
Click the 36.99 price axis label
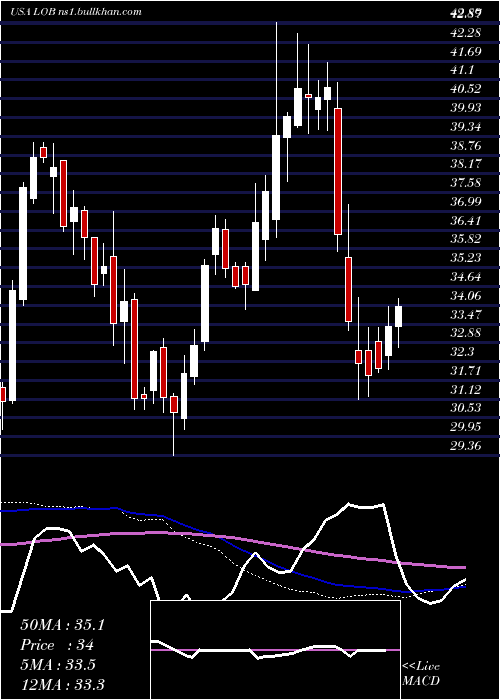(x=466, y=202)
